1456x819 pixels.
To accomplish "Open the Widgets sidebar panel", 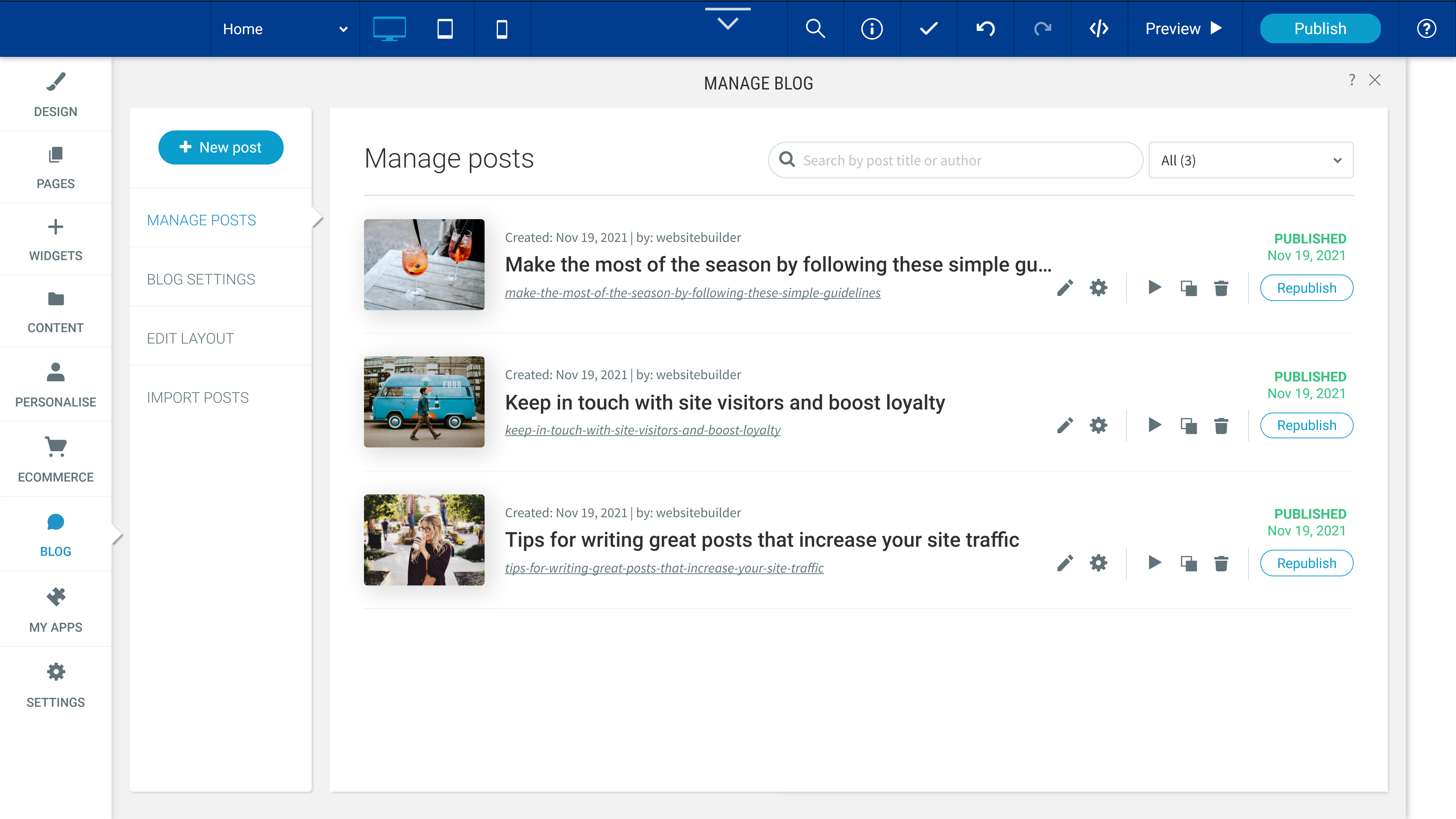I will [x=55, y=239].
